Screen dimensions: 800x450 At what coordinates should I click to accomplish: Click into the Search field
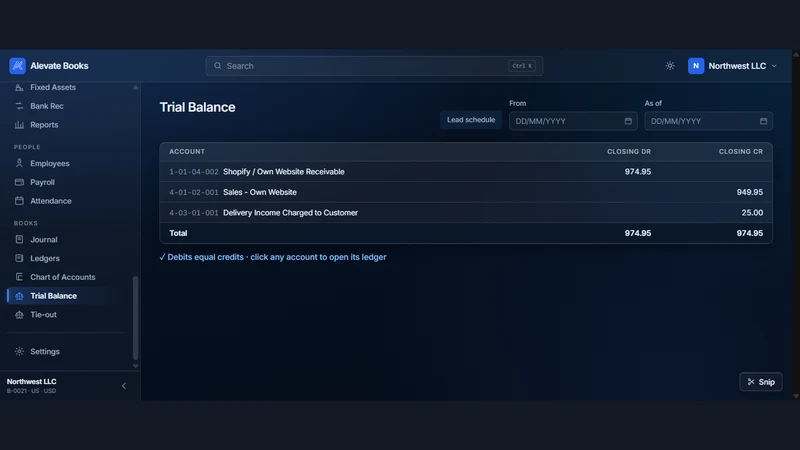[x=374, y=66]
